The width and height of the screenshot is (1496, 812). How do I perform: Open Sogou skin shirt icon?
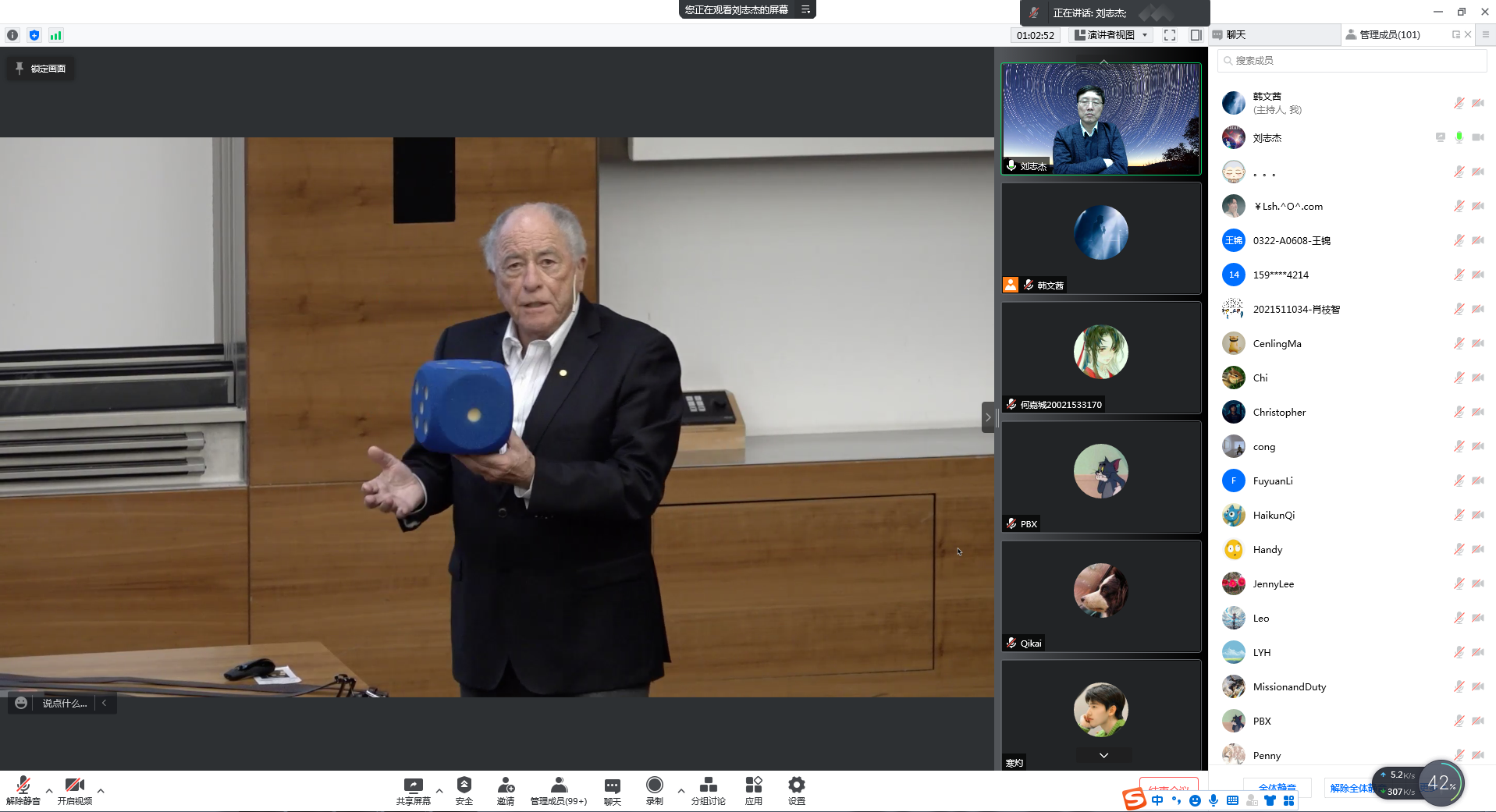1270,800
